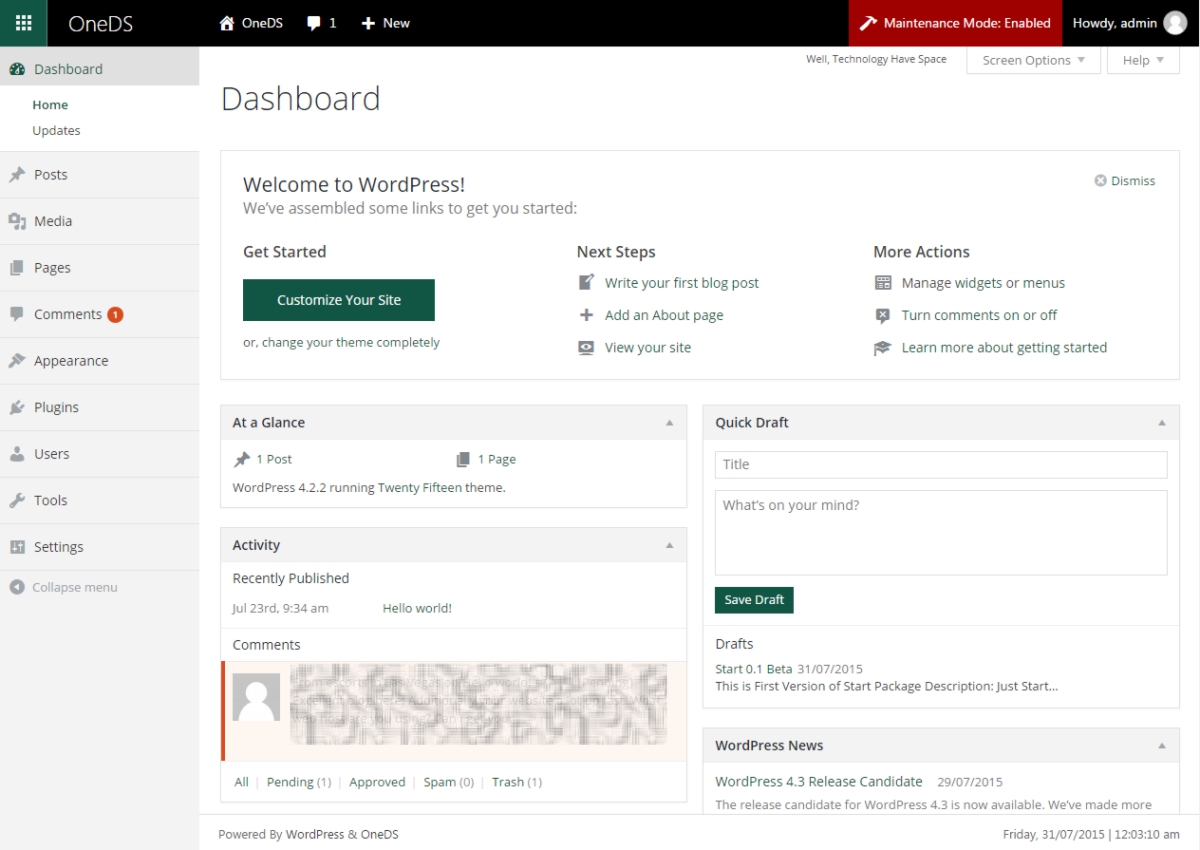Open Updates submenu under Dashboard
The height and width of the screenshot is (850, 1200).
tap(56, 131)
